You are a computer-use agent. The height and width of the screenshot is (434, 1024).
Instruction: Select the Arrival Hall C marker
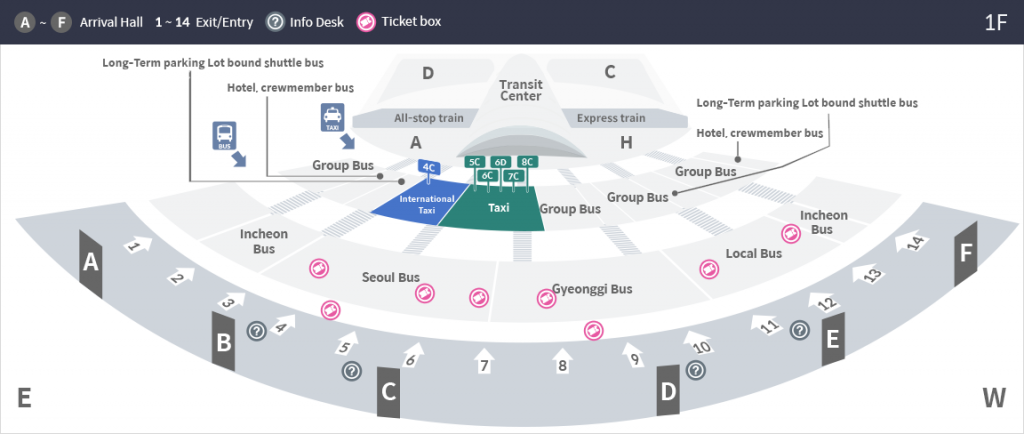389,393
